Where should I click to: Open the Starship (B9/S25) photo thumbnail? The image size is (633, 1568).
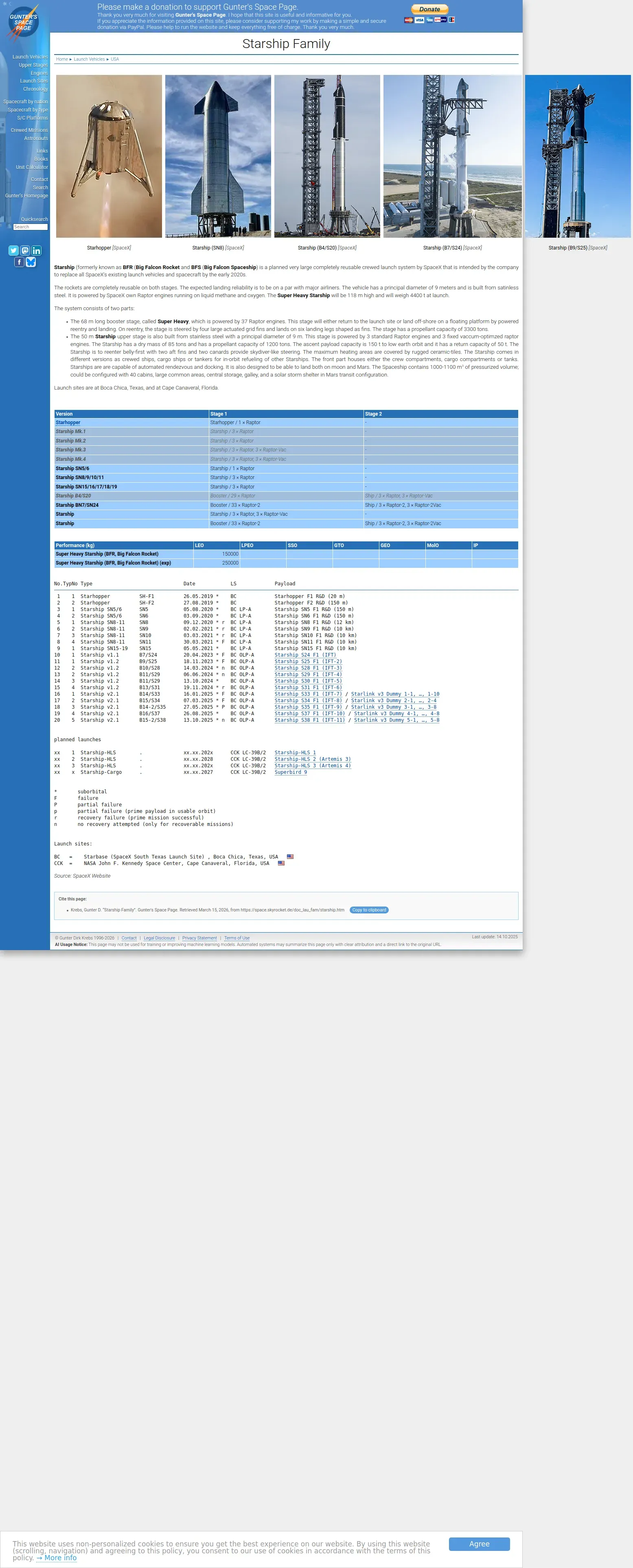pyautogui.click(x=578, y=156)
